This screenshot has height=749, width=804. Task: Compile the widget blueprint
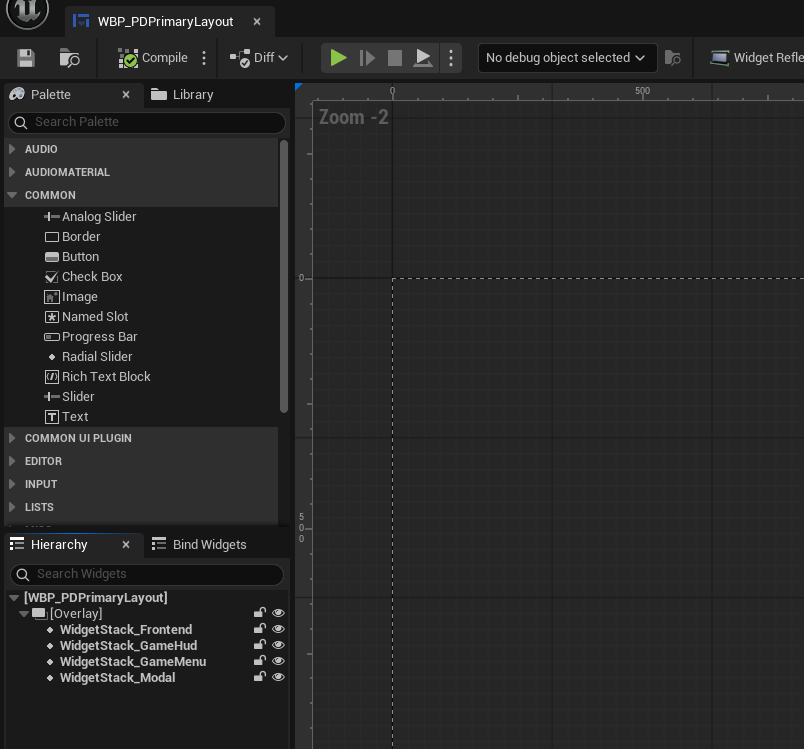[x=152, y=58]
